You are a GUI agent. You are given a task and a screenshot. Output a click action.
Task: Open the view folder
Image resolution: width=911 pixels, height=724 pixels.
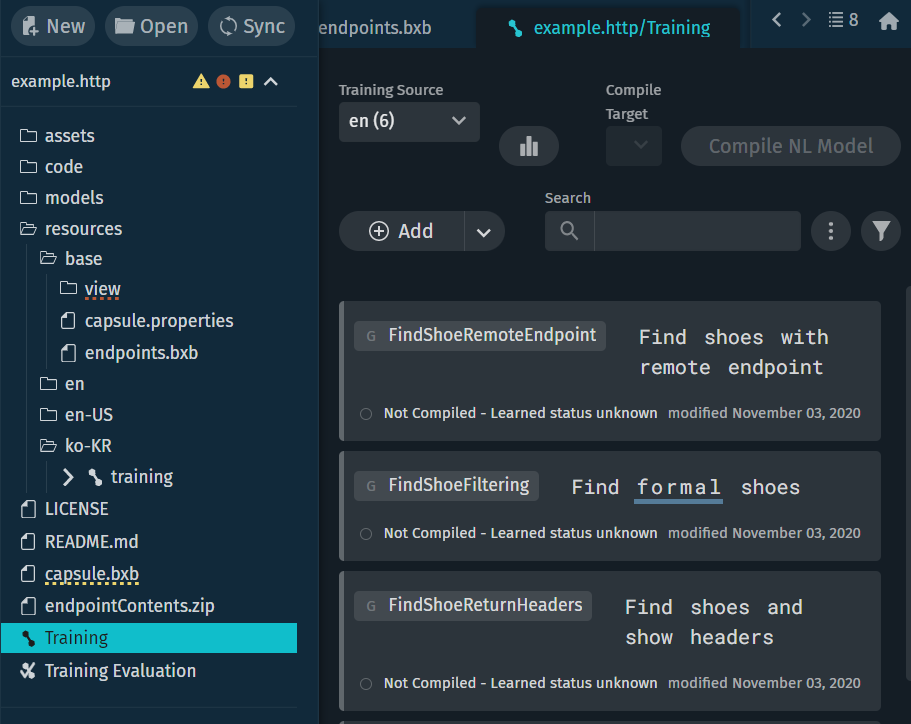90,289
